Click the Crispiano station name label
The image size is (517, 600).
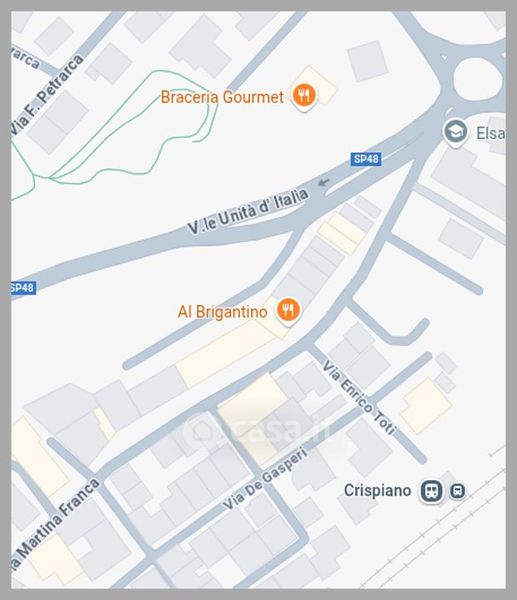377,491
